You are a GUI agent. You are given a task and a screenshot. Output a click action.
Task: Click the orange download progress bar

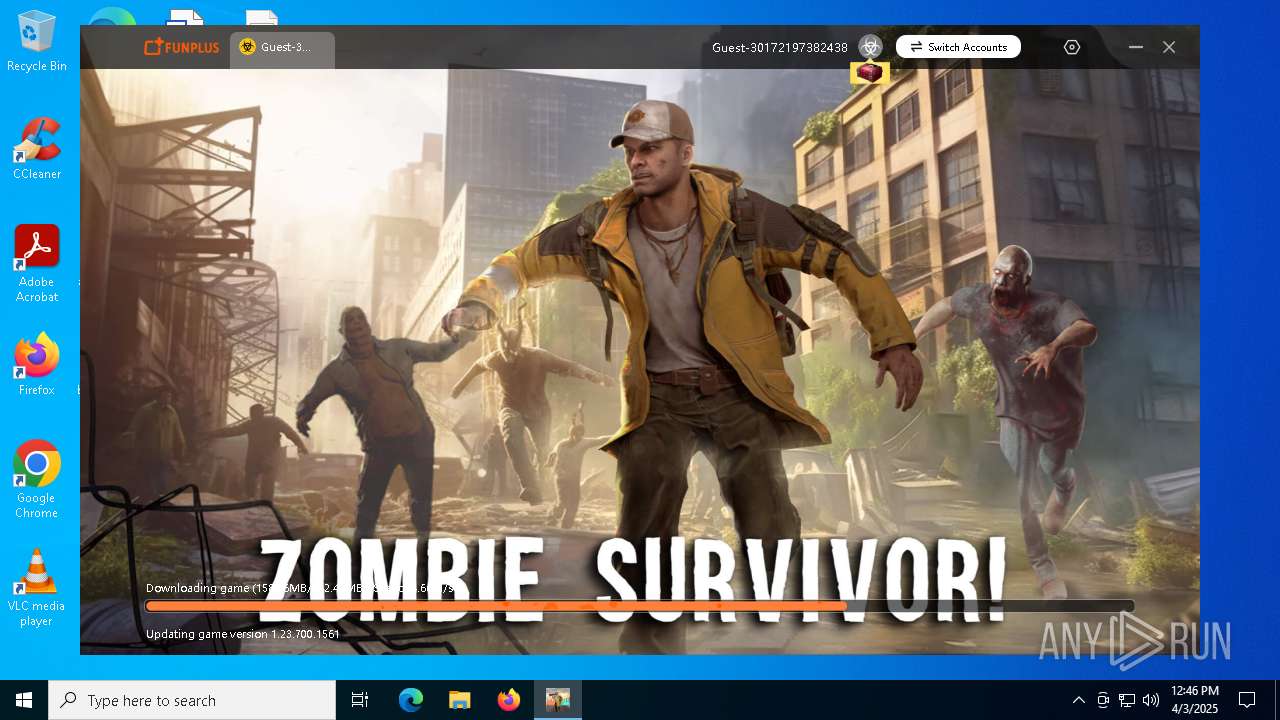click(x=640, y=606)
